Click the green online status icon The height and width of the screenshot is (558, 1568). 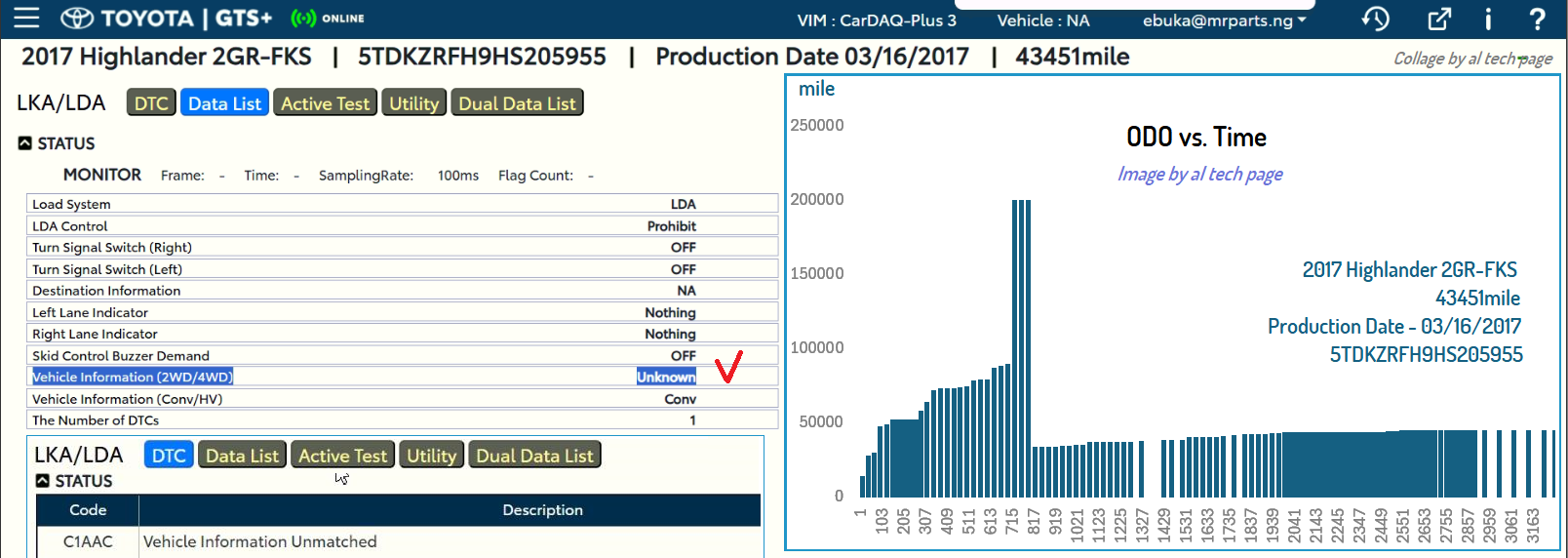303,19
